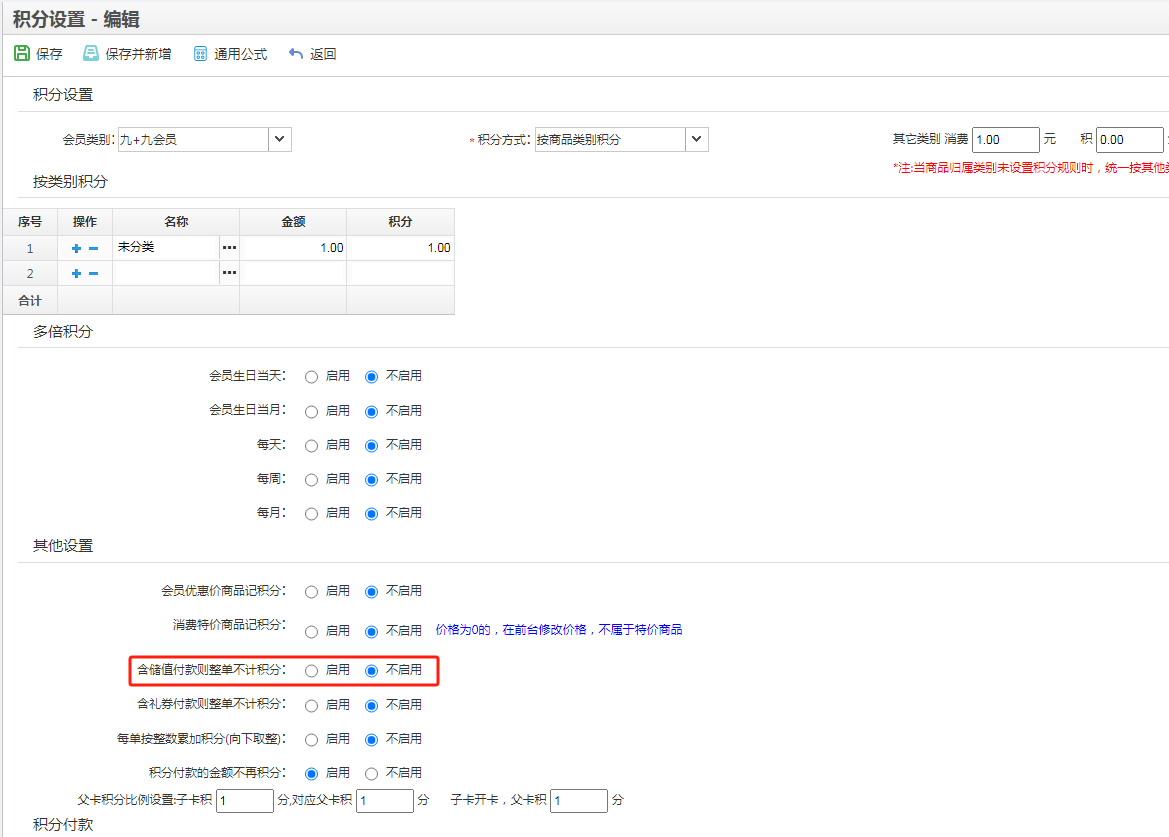This screenshot has height=837, width=1169.
Task: Click the 保存 button label
Action: 49,54
